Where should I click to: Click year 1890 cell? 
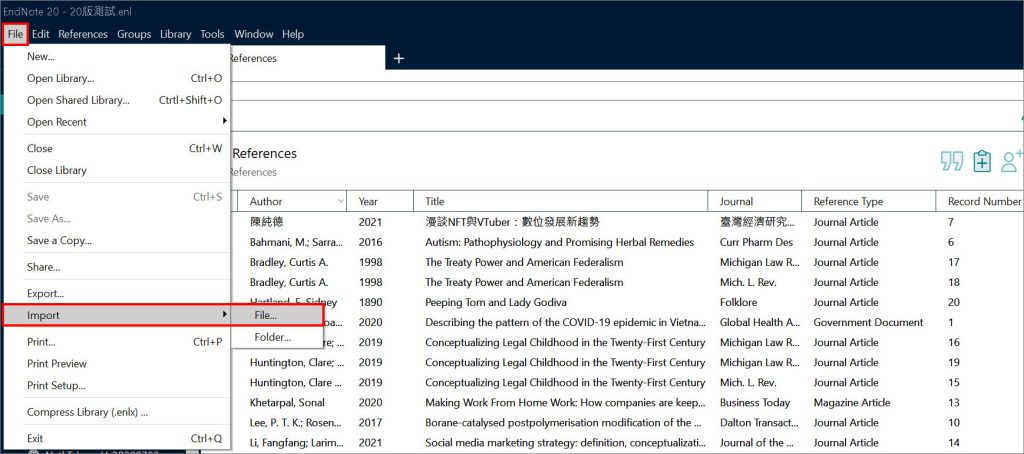[x=370, y=302]
